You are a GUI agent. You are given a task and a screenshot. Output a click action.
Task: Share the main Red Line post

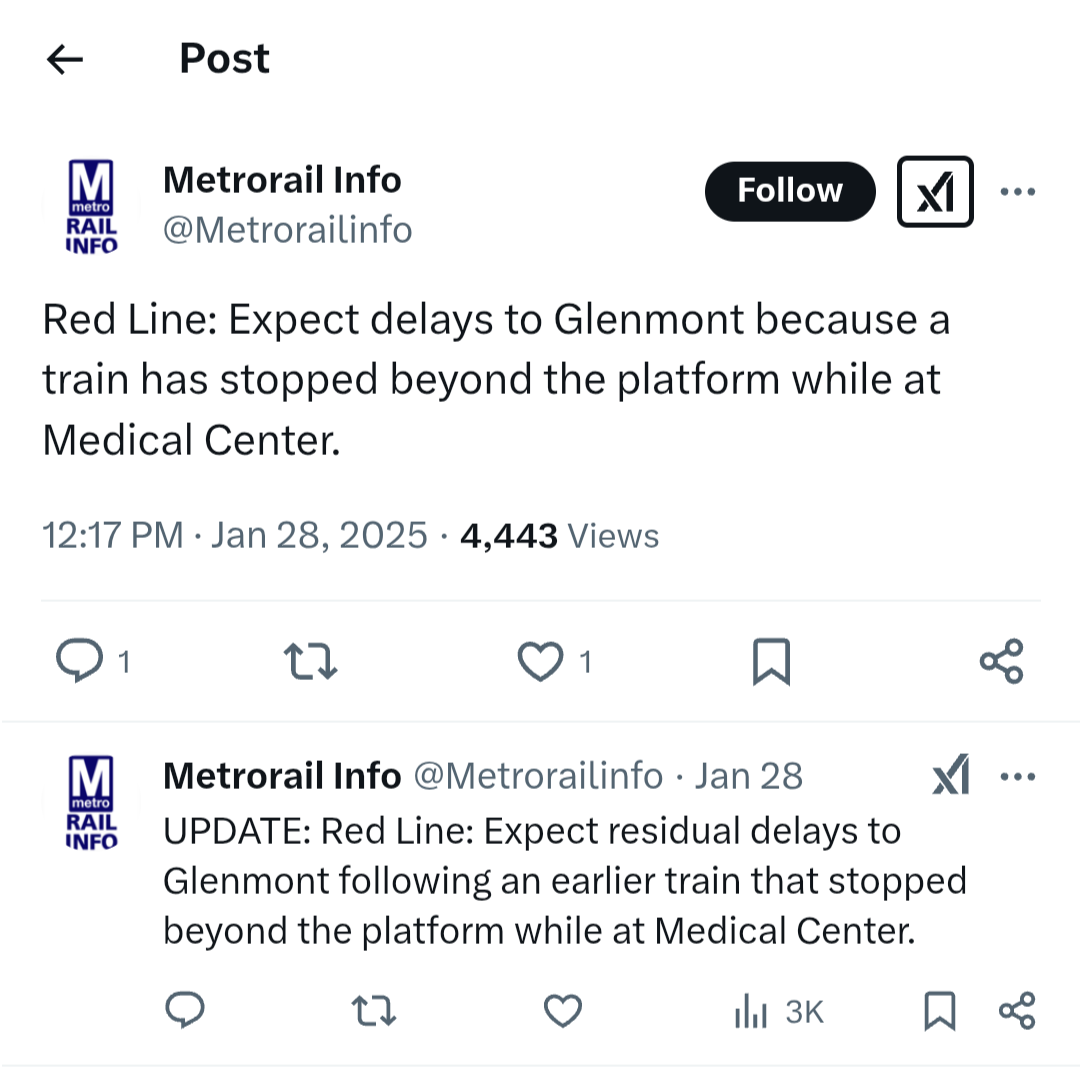(x=1001, y=662)
